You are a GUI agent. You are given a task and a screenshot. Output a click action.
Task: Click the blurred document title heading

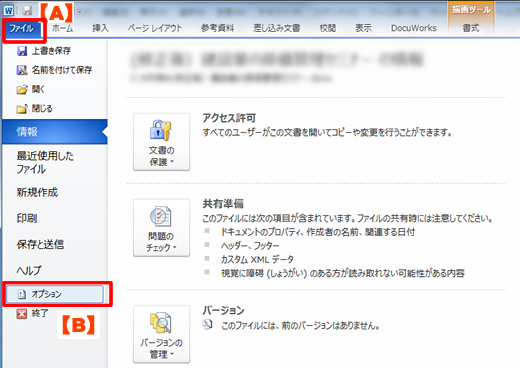coord(277,60)
